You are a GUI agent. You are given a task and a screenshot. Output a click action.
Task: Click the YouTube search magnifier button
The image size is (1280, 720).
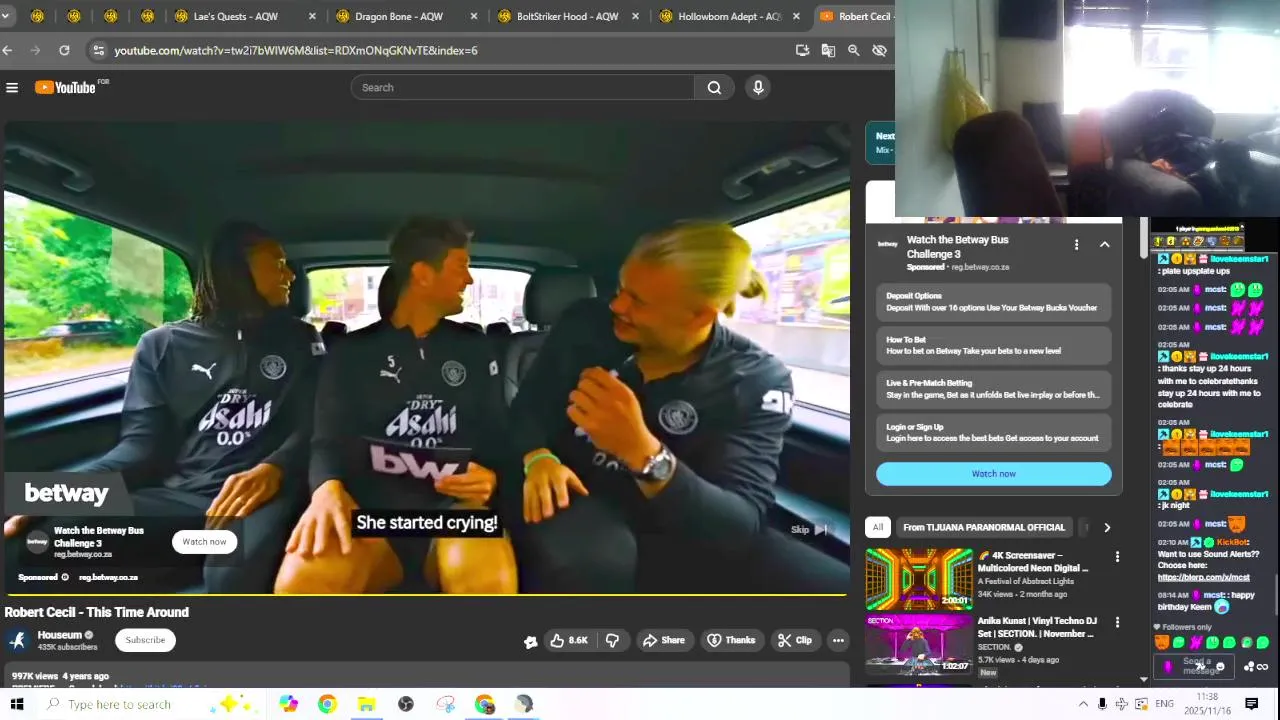[714, 88]
